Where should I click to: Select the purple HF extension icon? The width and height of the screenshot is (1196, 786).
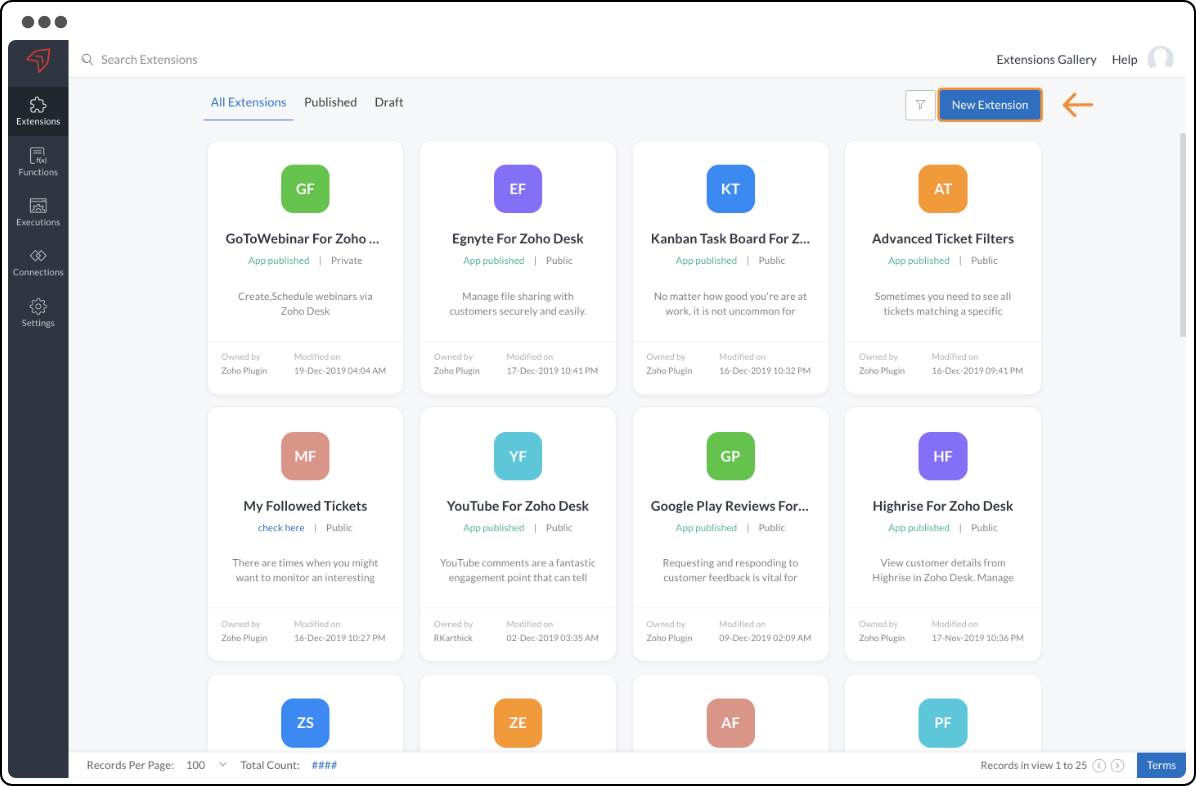click(943, 456)
